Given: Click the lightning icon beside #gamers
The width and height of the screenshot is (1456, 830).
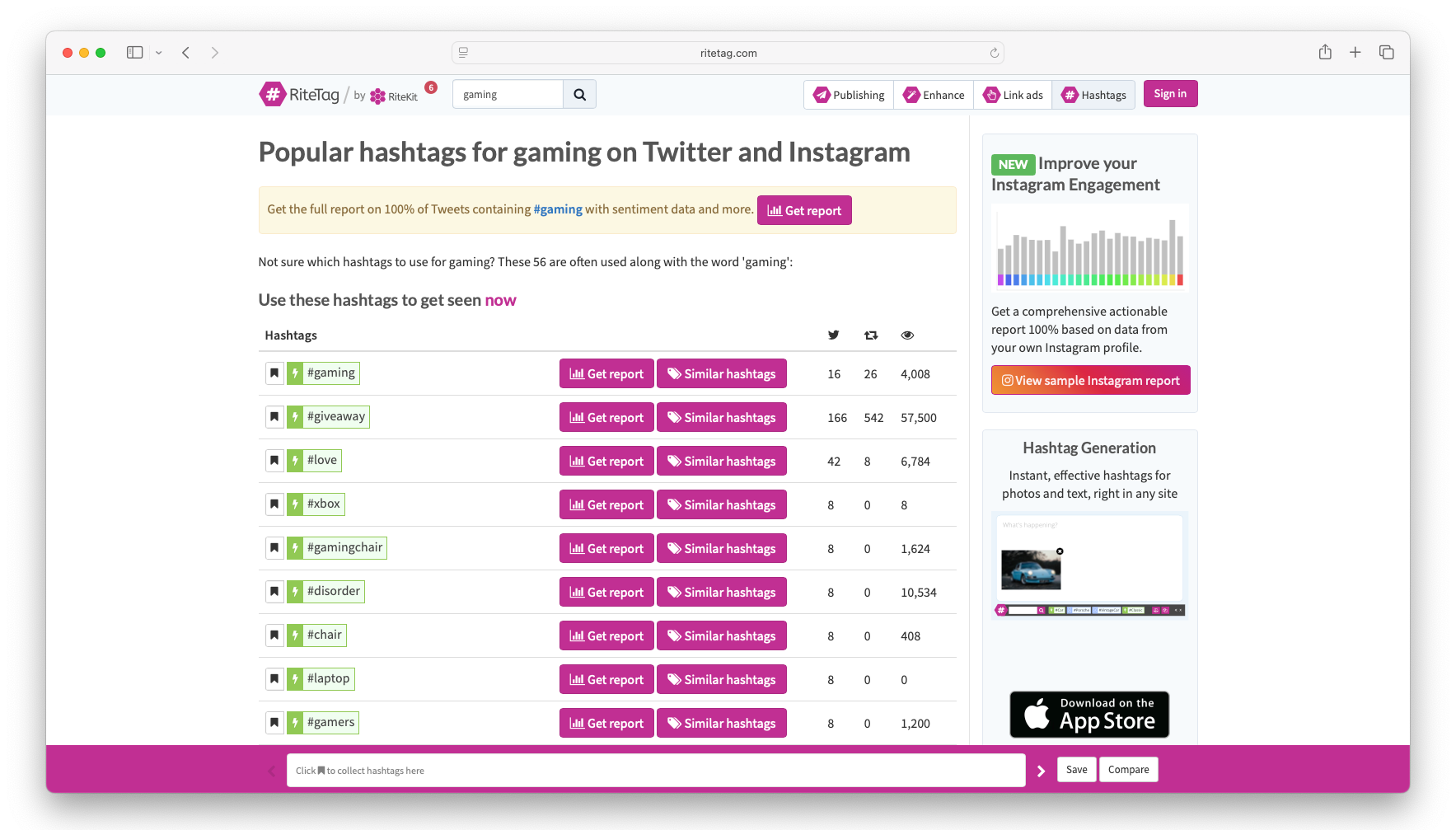Looking at the screenshot, I should pos(295,723).
